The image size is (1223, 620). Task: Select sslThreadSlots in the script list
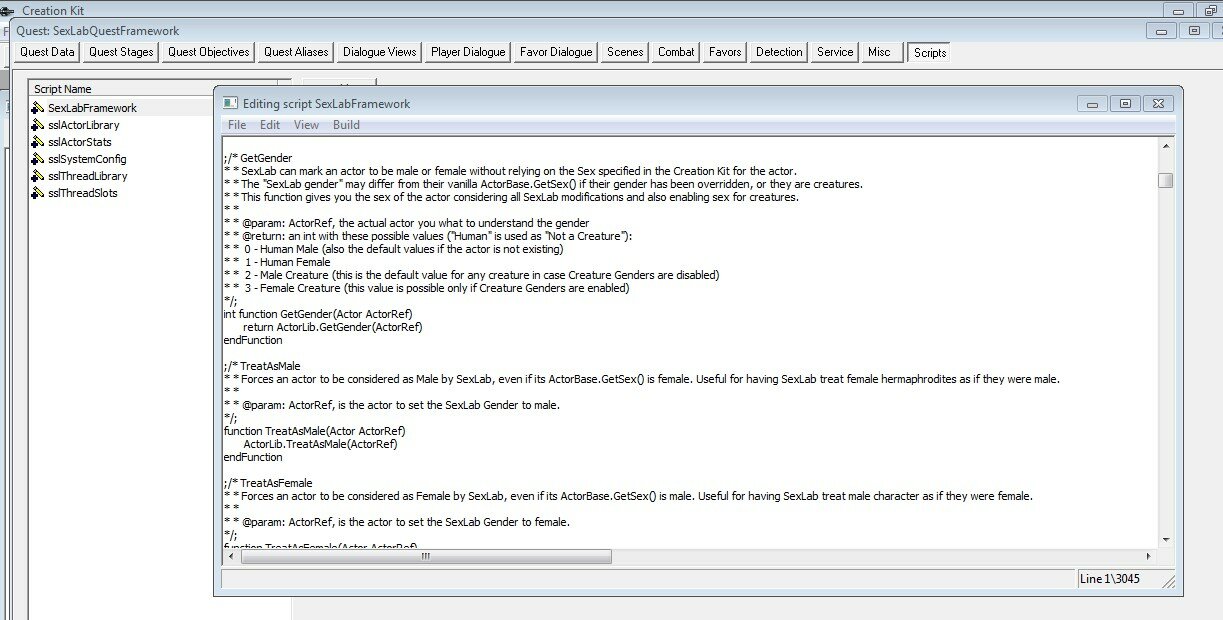pos(83,193)
